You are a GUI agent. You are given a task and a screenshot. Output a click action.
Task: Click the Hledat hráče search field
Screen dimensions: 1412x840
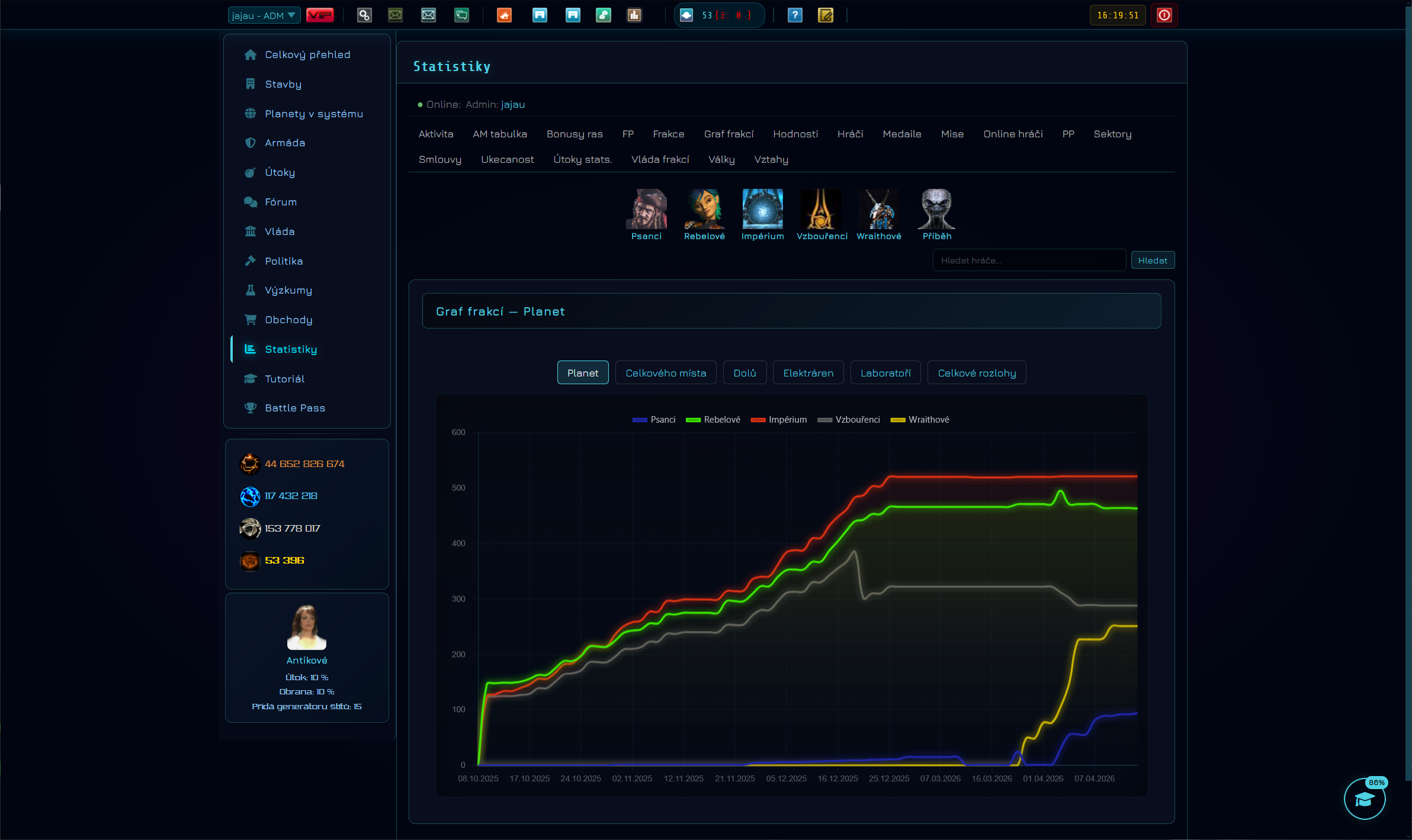coord(1029,260)
